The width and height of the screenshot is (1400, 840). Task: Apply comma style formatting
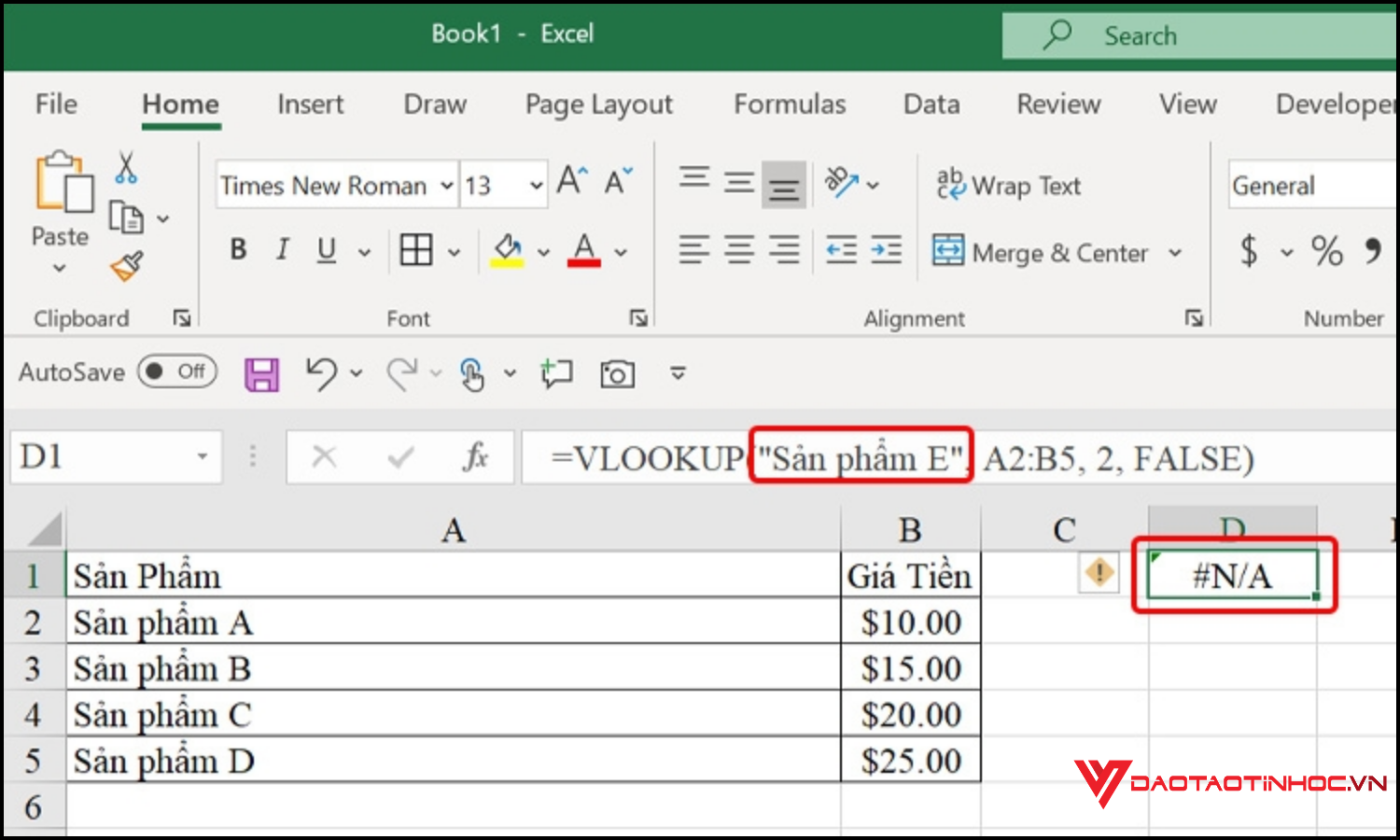[1373, 250]
